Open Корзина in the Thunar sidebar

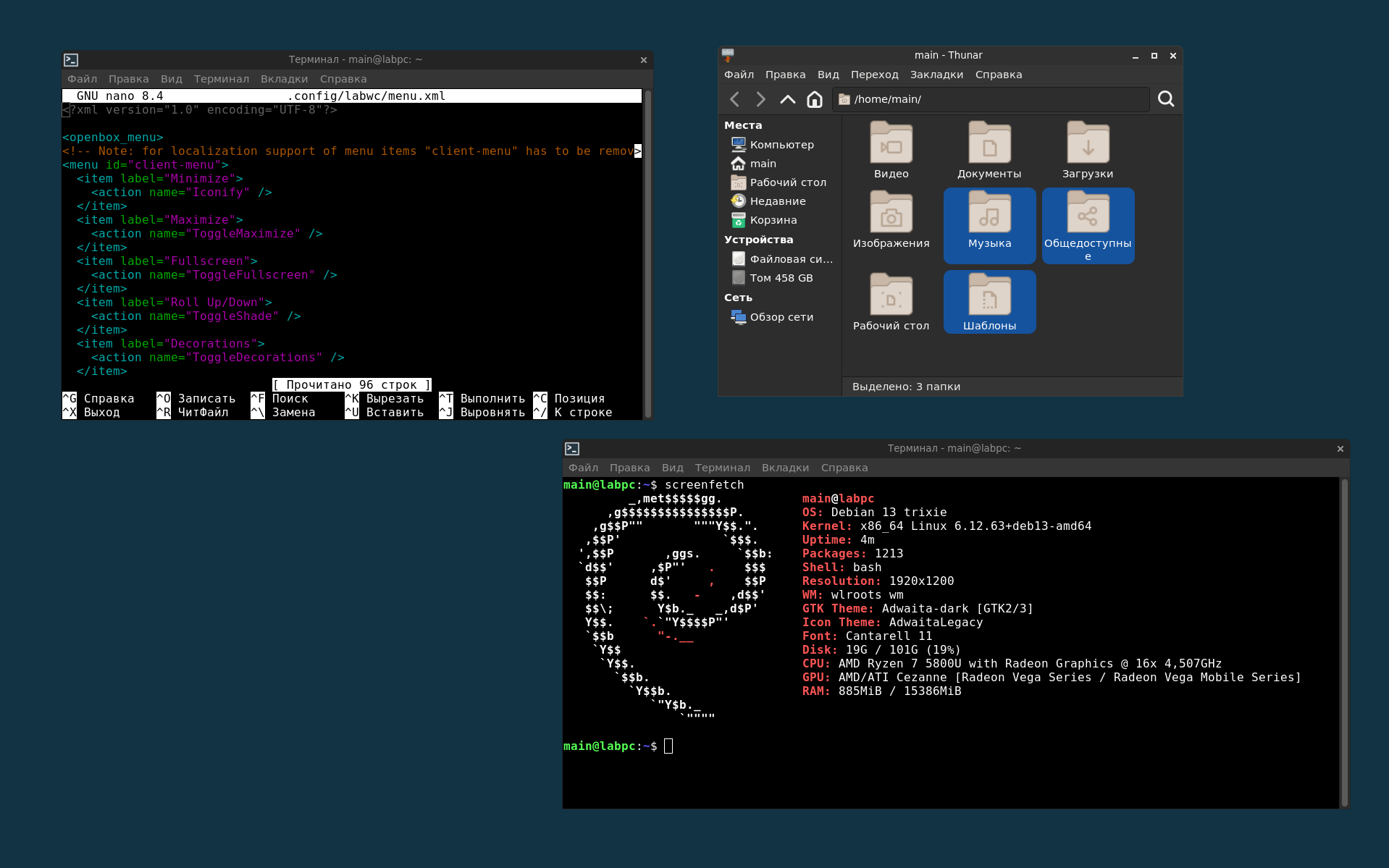coord(773,220)
